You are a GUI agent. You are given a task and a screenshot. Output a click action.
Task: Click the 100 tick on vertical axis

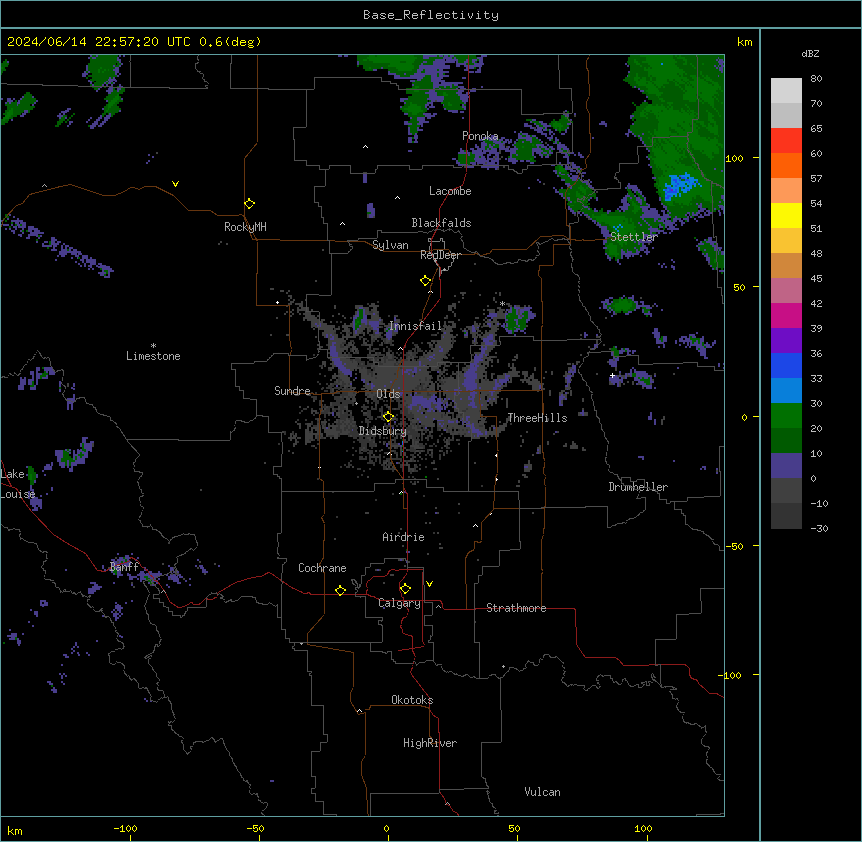click(734, 158)
